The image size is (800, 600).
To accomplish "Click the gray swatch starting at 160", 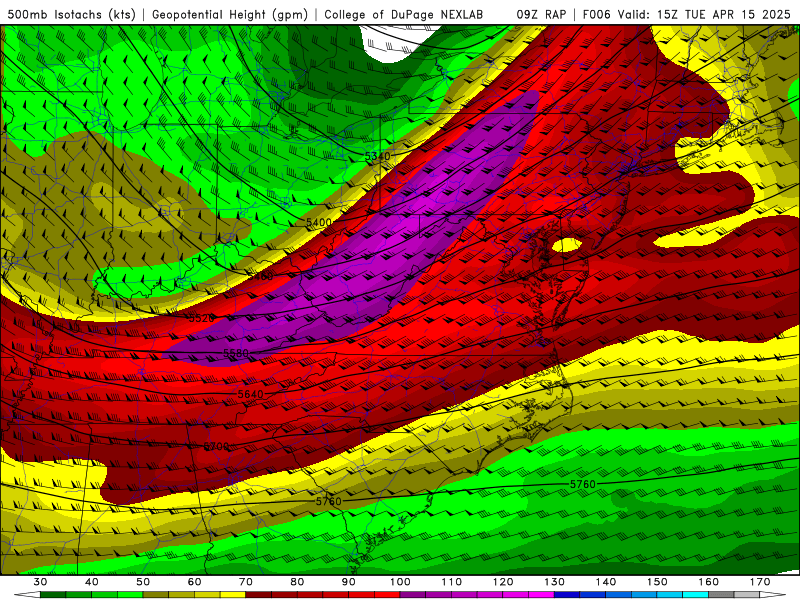I will coord(721,595).
